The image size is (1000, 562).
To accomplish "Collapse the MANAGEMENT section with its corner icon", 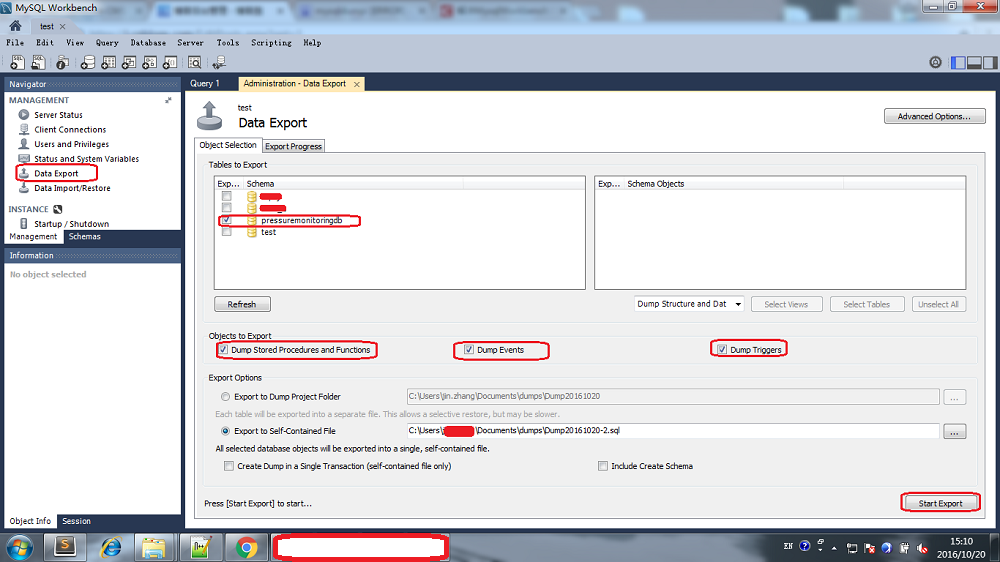I will pyautogui.click(x=168, y=100).
